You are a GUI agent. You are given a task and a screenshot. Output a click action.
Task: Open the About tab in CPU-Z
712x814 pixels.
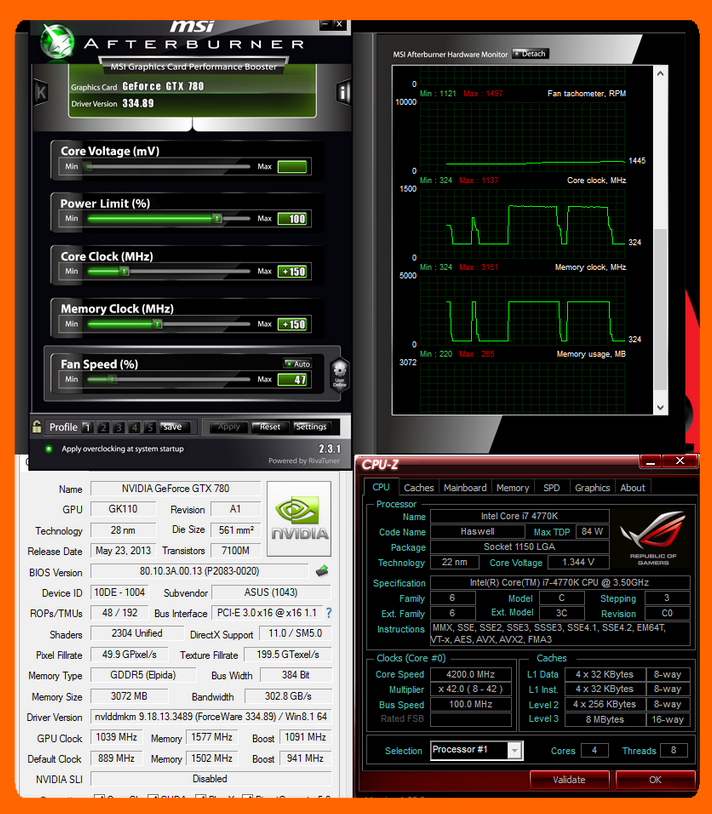pyautogui.click(x=633, y=487)
